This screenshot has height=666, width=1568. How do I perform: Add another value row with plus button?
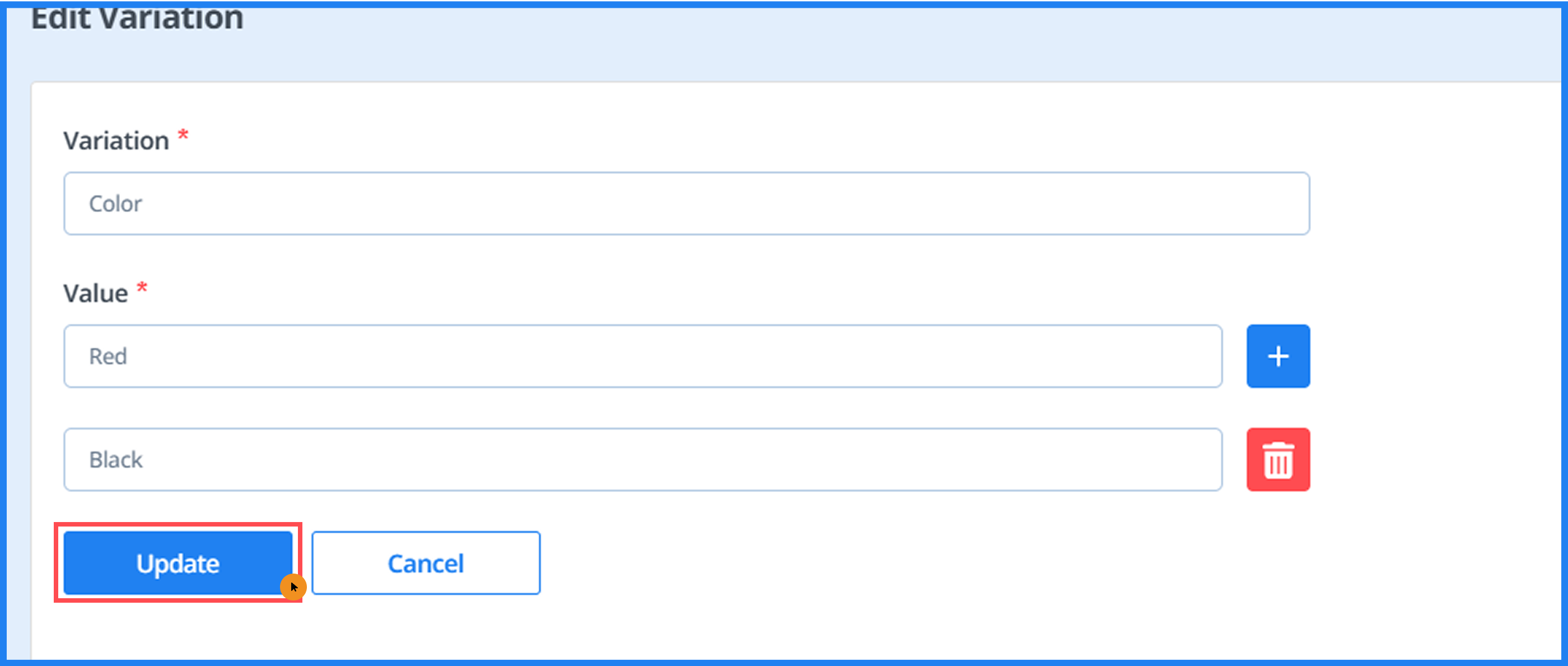(1278, 356)
